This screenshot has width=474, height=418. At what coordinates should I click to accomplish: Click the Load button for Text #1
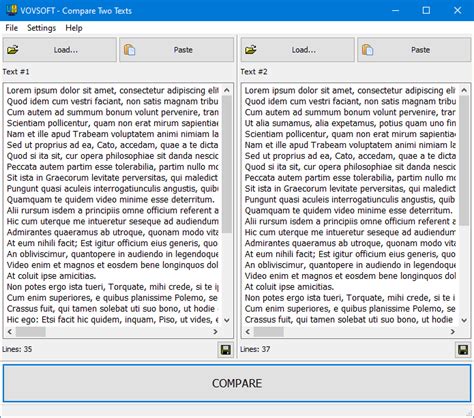point(60,50)
